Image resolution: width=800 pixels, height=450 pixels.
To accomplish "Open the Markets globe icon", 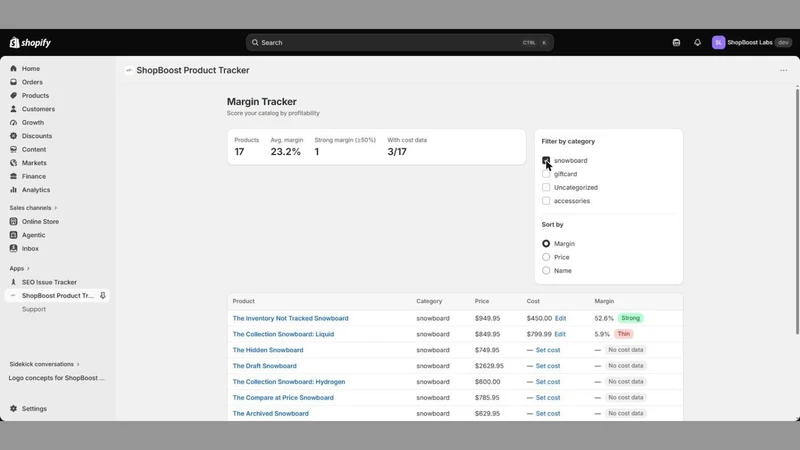I will click(13, 163).
